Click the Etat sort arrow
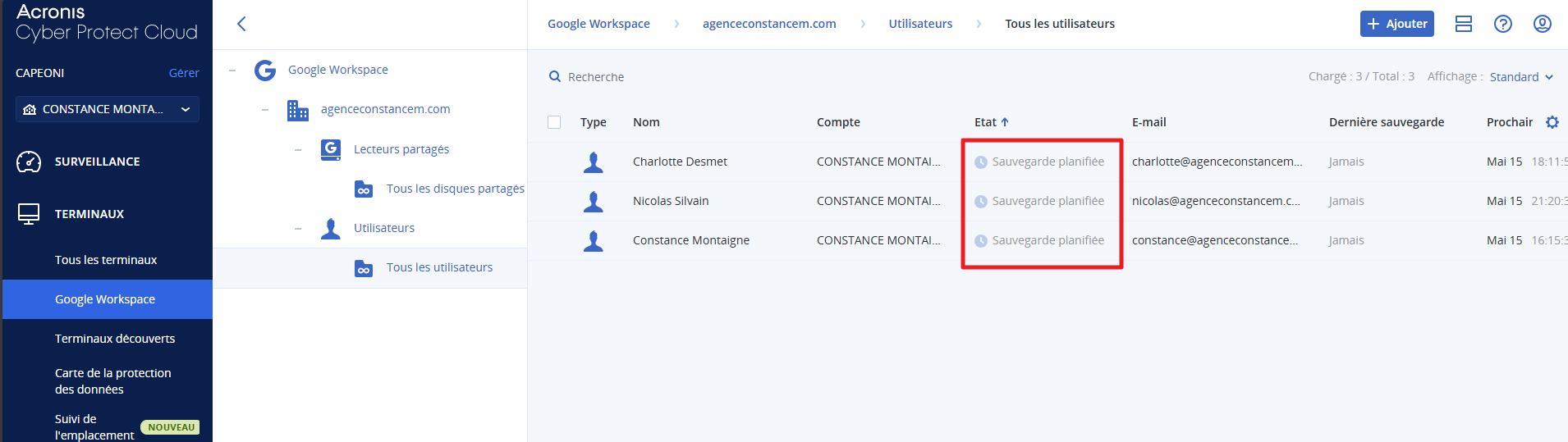 (1005, 122)
